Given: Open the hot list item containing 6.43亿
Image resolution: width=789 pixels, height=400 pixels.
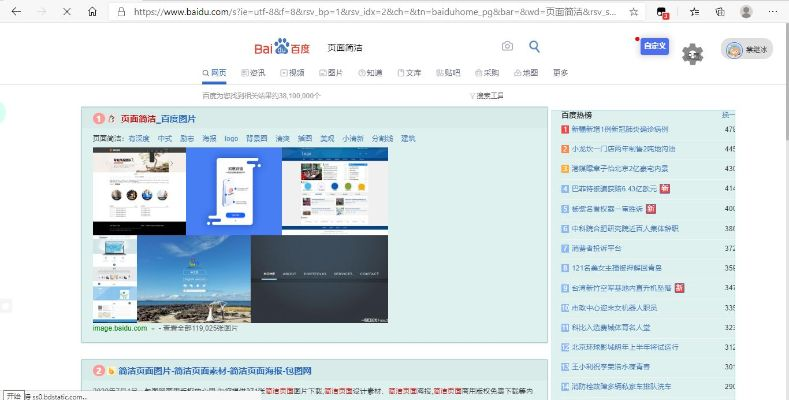Looking at the screenshot, I should pos(614,189).
